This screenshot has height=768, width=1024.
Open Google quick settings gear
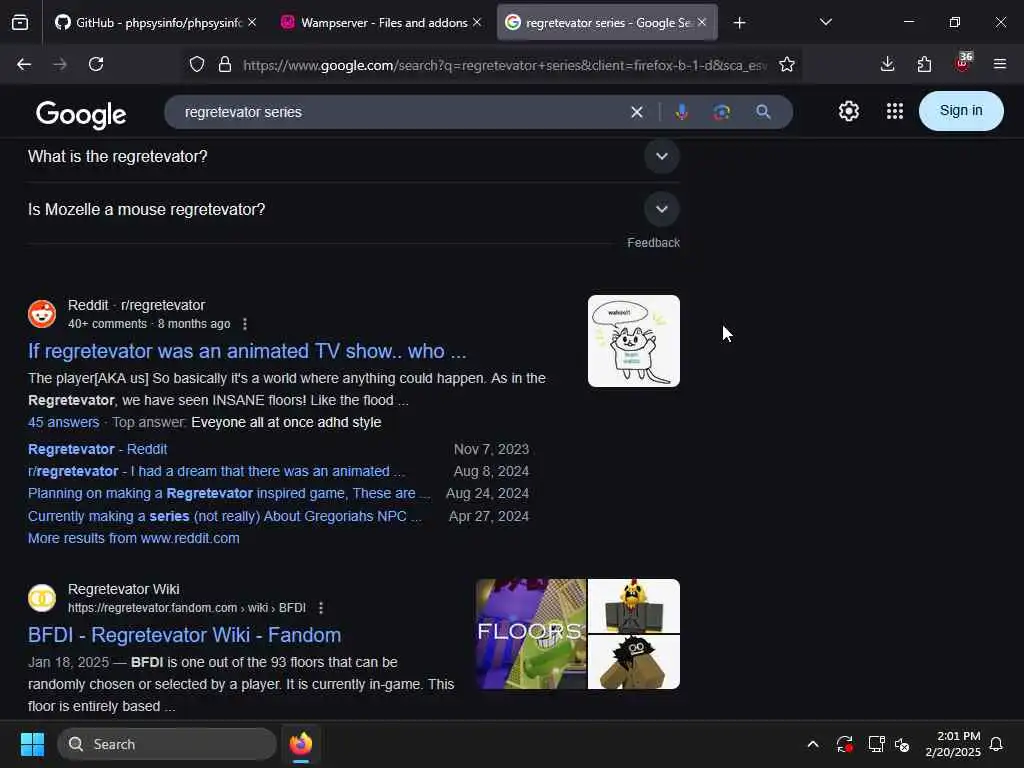point(849,111)
